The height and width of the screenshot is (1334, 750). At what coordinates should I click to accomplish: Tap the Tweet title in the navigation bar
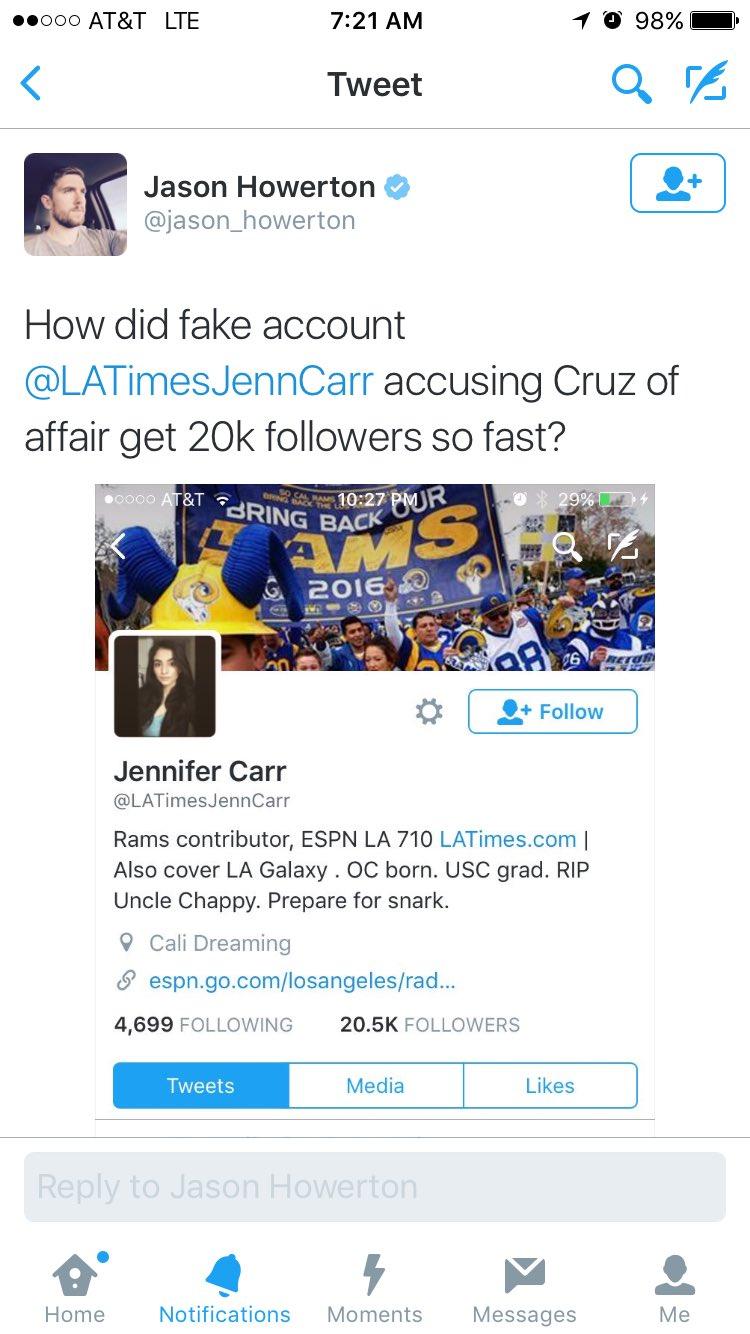click(375, 84)
